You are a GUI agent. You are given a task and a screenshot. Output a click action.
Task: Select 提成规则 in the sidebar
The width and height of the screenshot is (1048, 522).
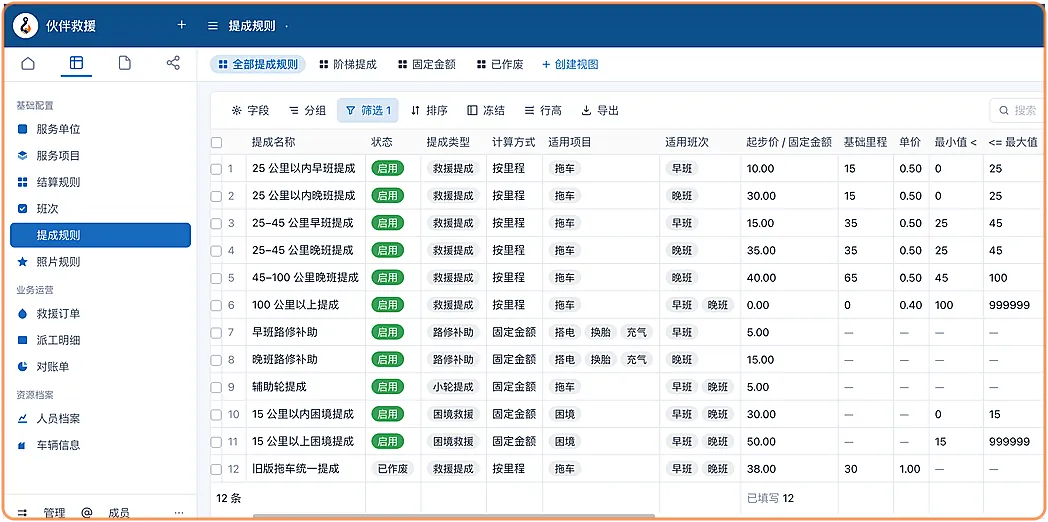click(100, 235)
